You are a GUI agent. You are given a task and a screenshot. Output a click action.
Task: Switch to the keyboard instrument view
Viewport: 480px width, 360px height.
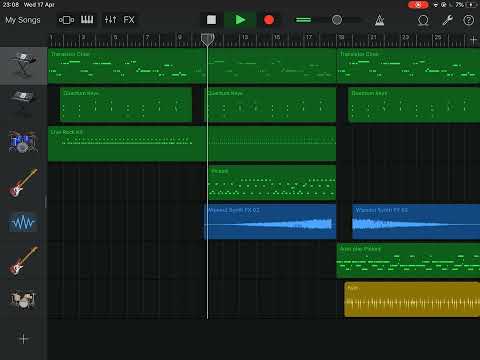coord(87,20)
